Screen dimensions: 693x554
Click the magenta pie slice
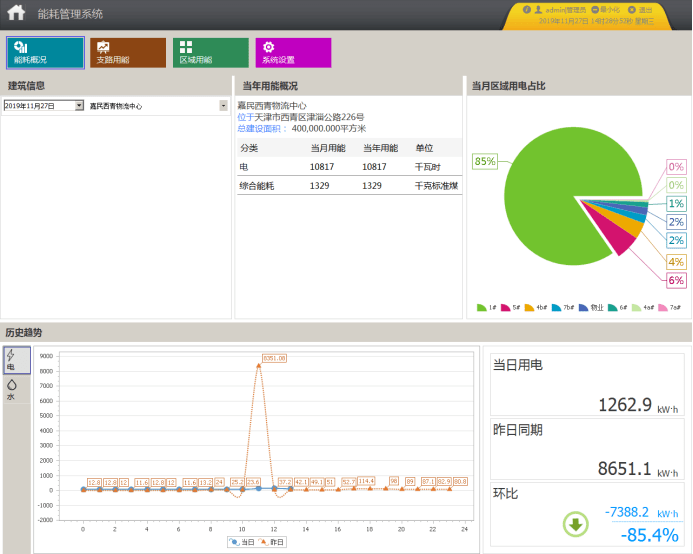coord(616,234)
